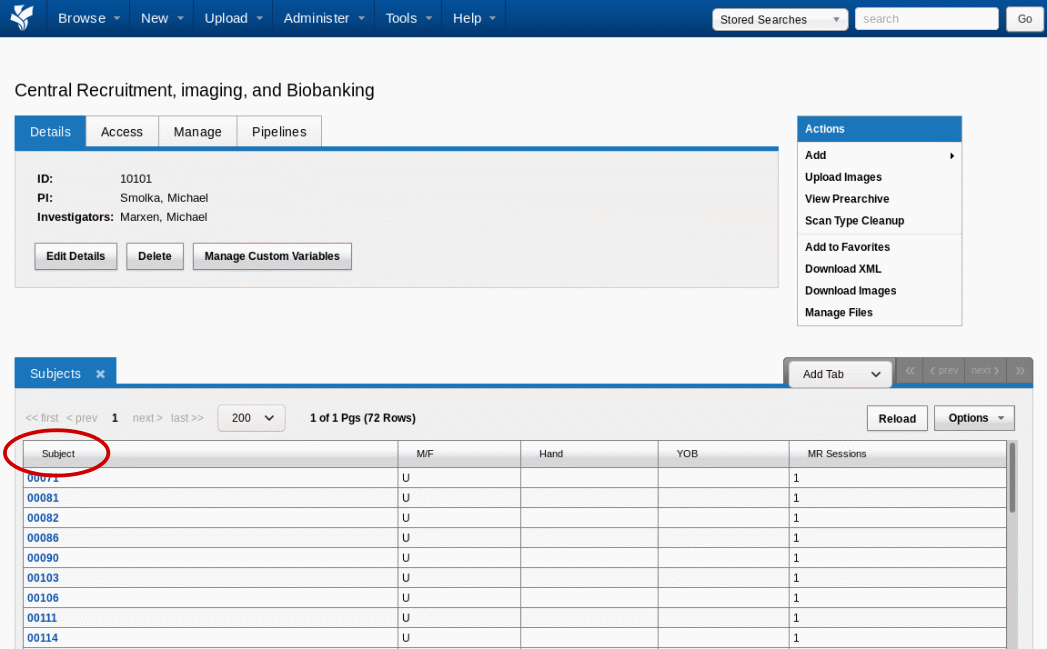Sort by the Subject column header
Screen dimensions: 1047x649
tap(58, 454)
